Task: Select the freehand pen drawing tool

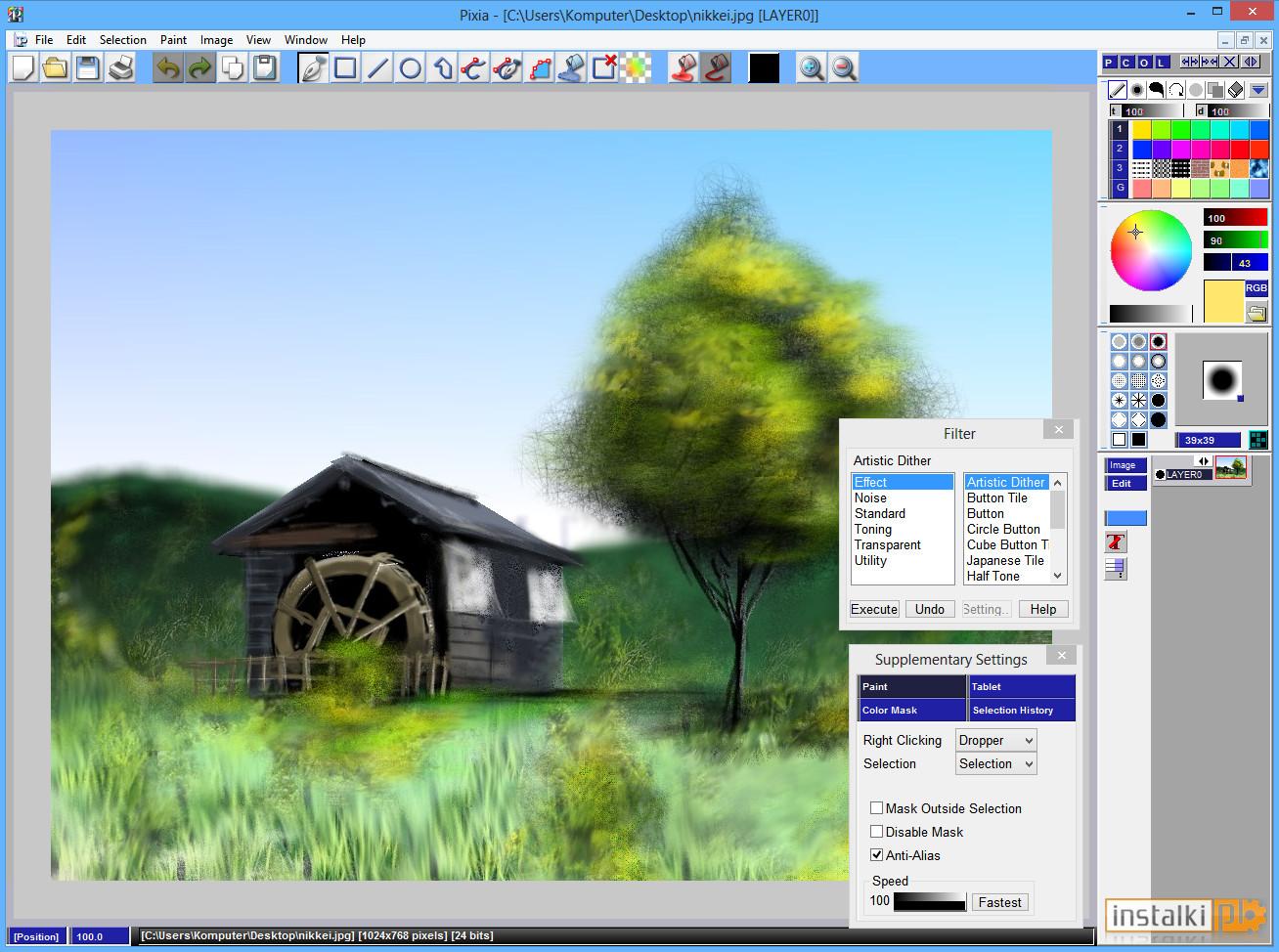Action: (313, 67)
